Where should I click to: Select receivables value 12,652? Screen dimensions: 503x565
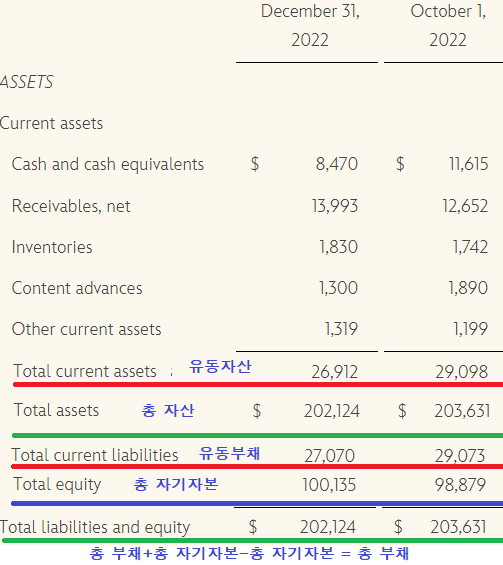point(465,206)
